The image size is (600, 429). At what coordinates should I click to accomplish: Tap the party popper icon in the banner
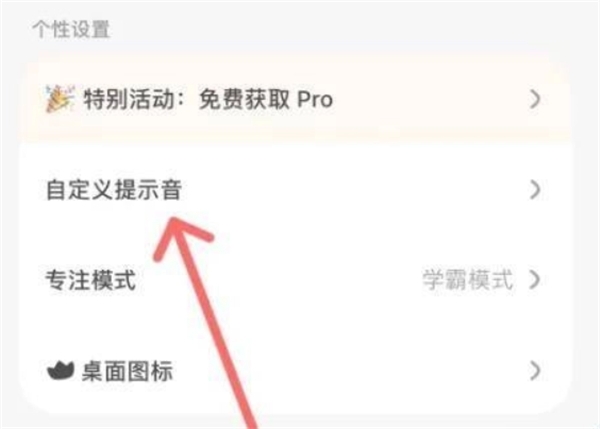(59, 100)
